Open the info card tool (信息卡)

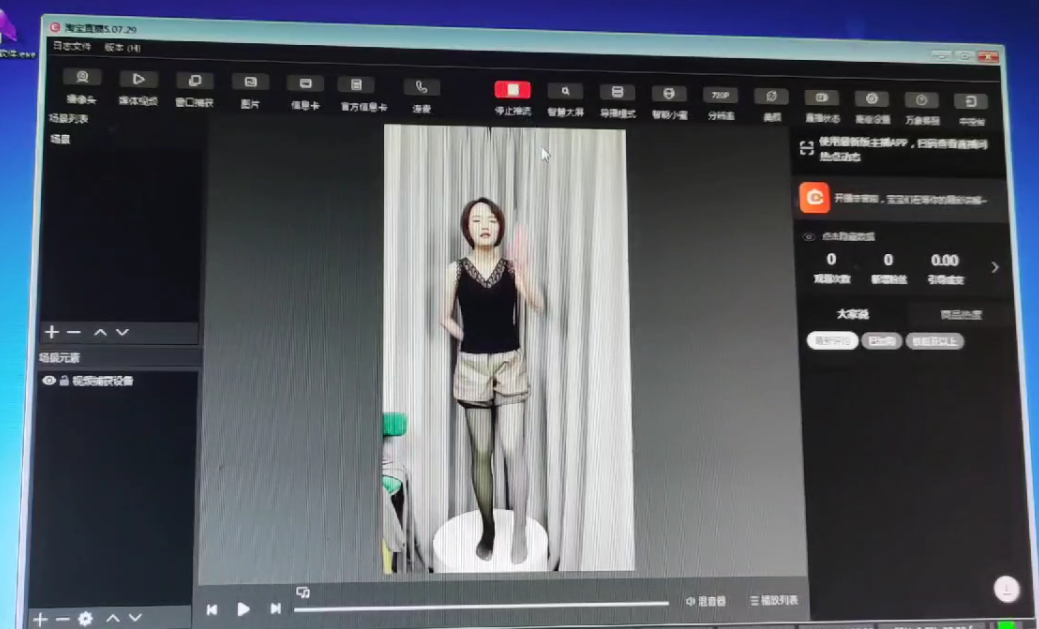click(x=305, y=85)
